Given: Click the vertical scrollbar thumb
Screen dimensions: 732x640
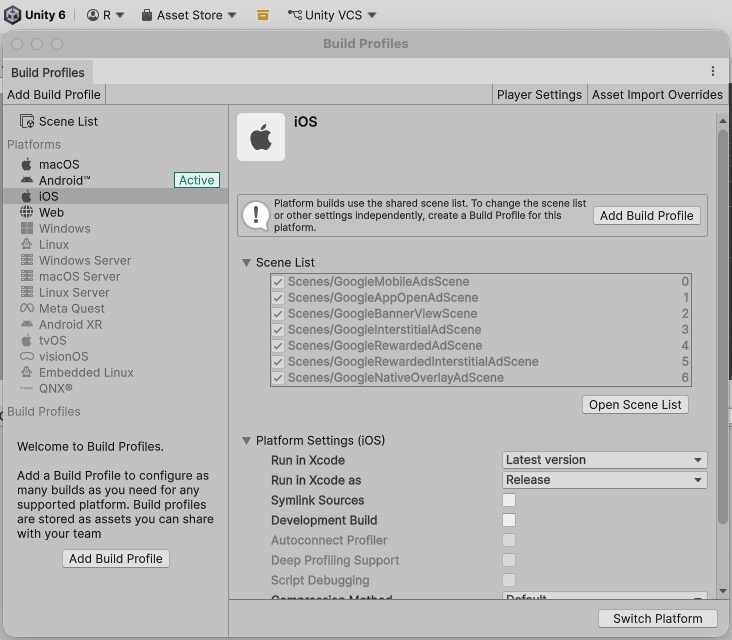Looking at the screenshot, I should [x=723, y=327].
